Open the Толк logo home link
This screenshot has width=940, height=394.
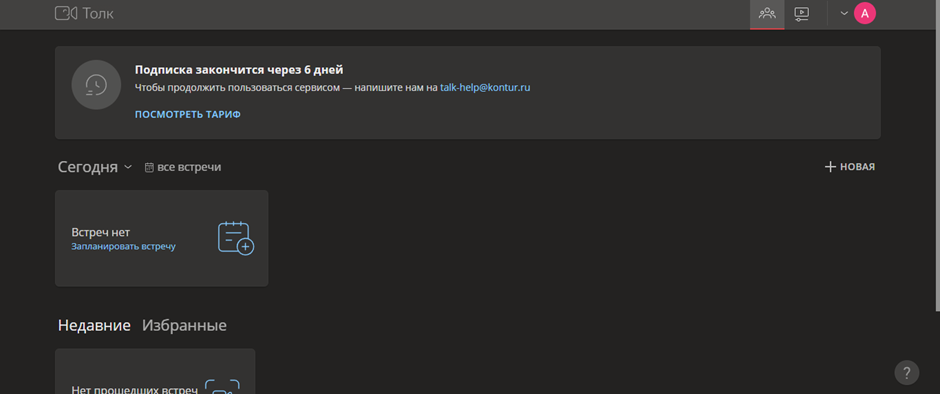coord(84,13)
